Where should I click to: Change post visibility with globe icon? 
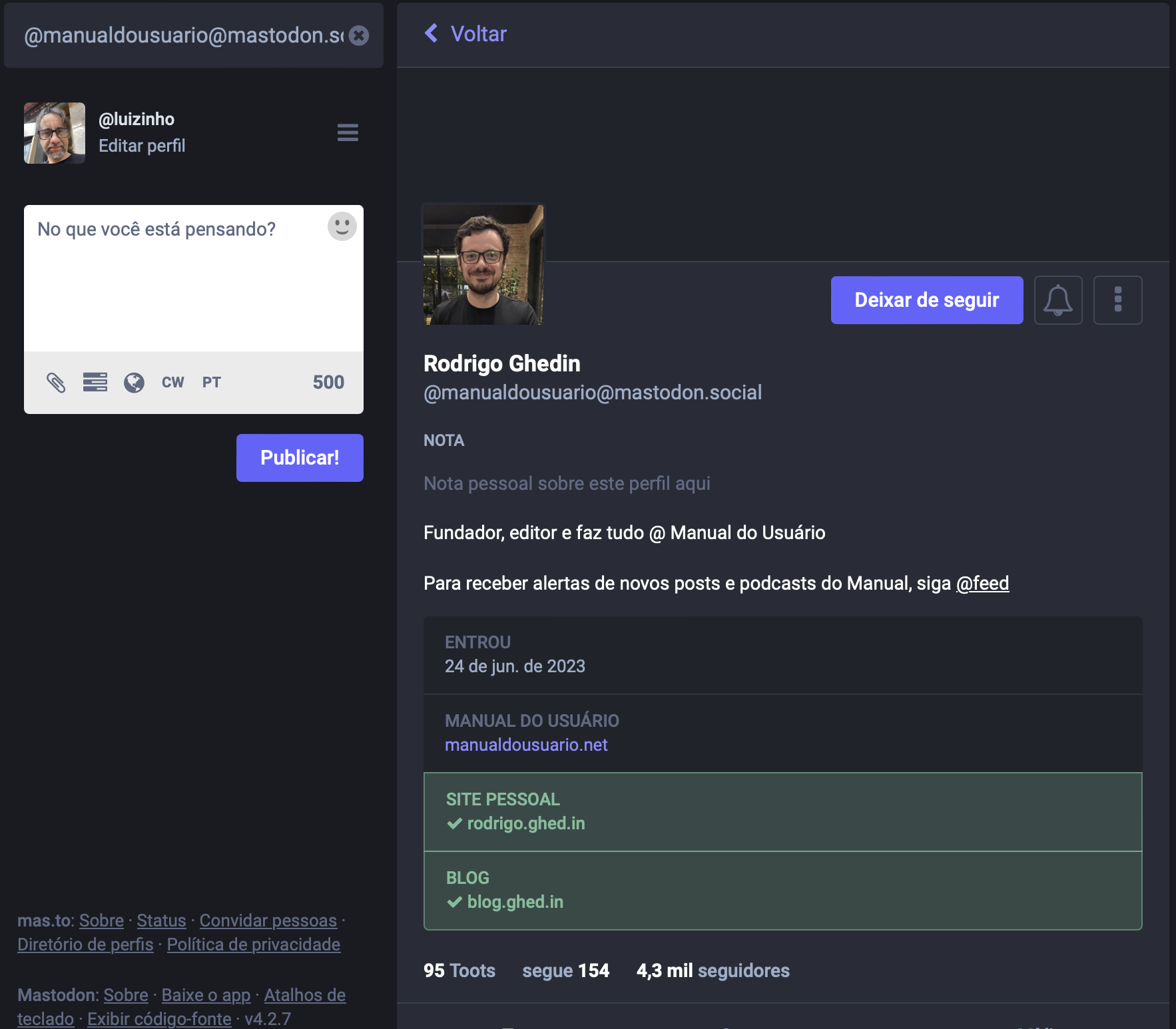[134, 382]
